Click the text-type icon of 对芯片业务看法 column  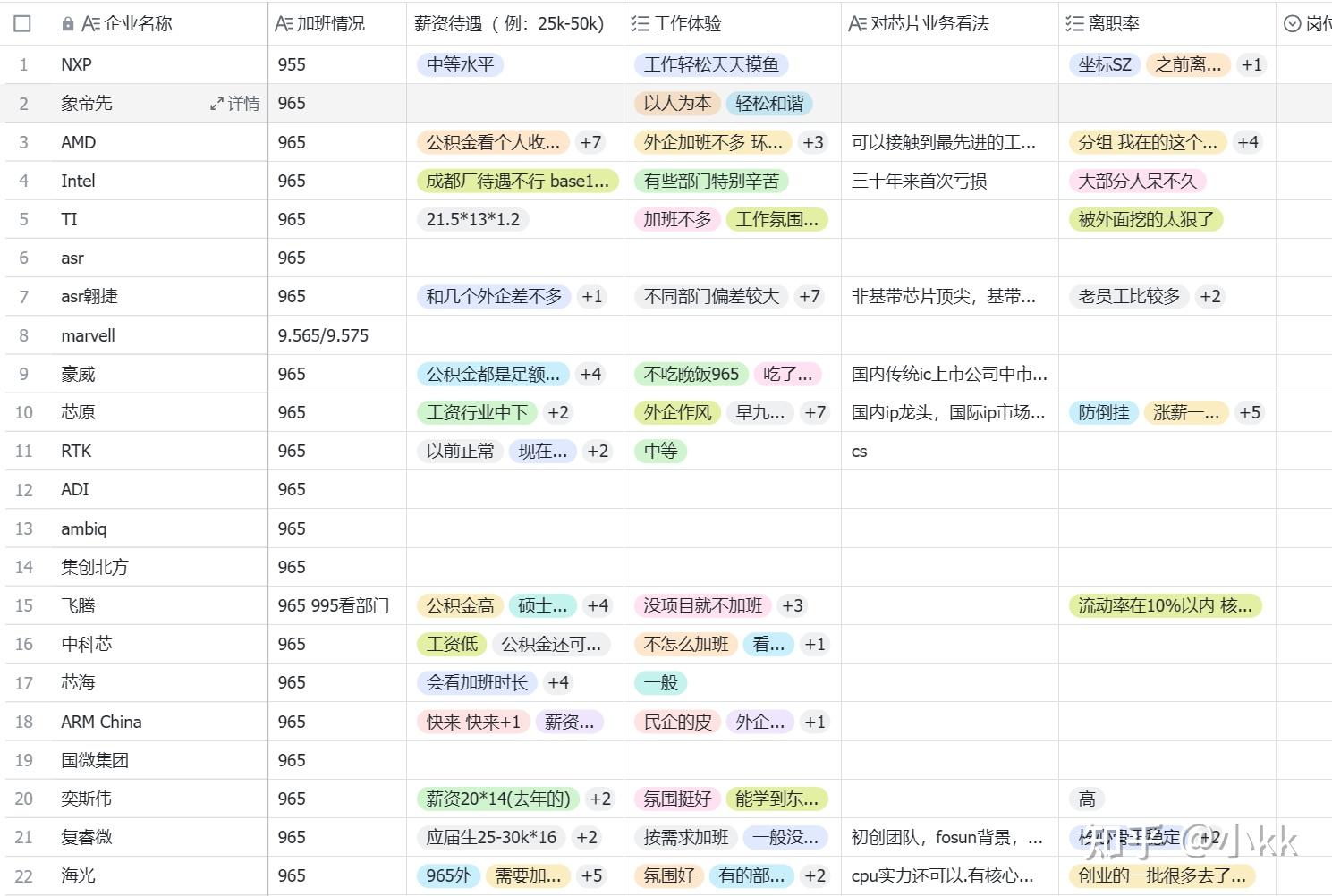tap(857, 24)
